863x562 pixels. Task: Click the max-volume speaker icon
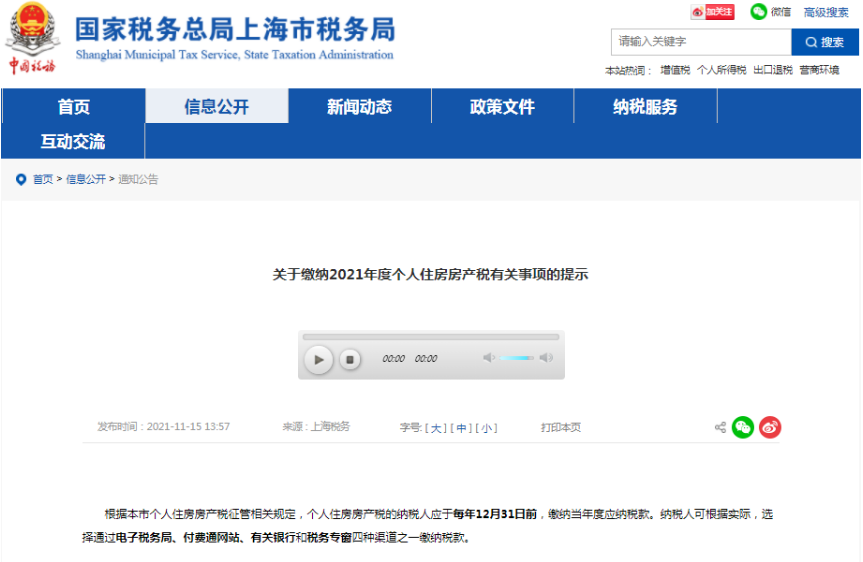point(546,358)
